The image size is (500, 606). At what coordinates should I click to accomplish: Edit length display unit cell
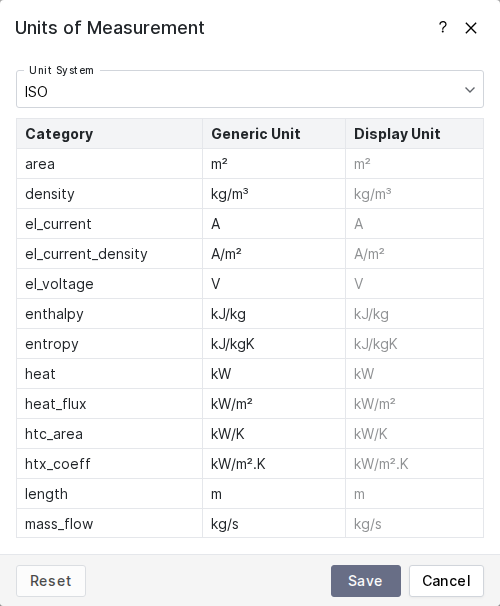point(414,494)
